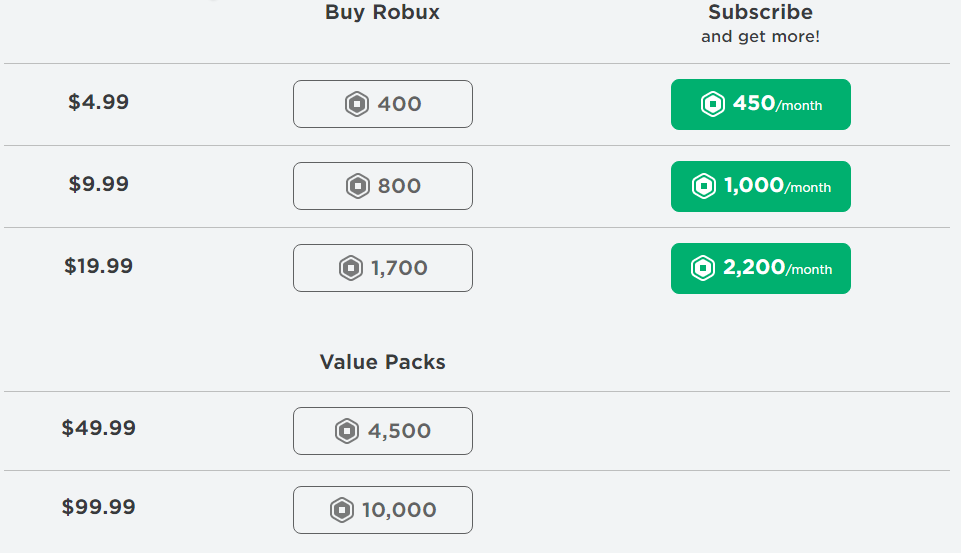Click the Robux icon beside 400

357,104
